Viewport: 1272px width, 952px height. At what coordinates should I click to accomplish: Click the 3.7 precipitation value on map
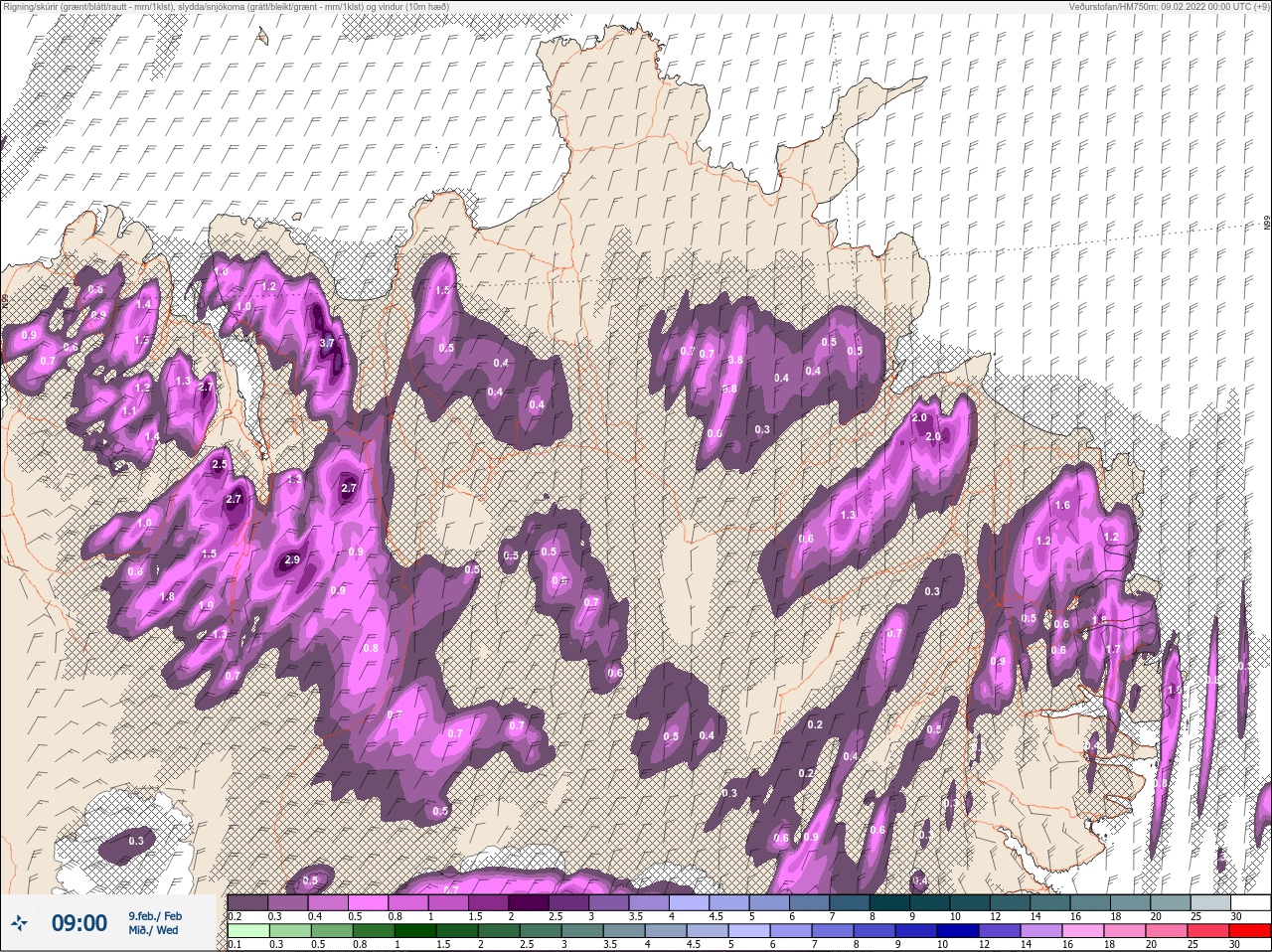pos(329,343)
